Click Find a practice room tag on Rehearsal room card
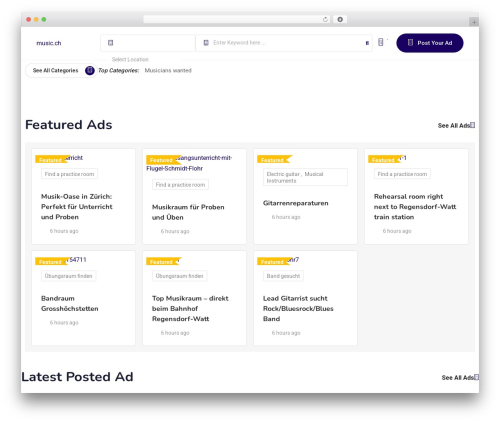The width and height of the screenshot is (500, 423). click(402, 174)
